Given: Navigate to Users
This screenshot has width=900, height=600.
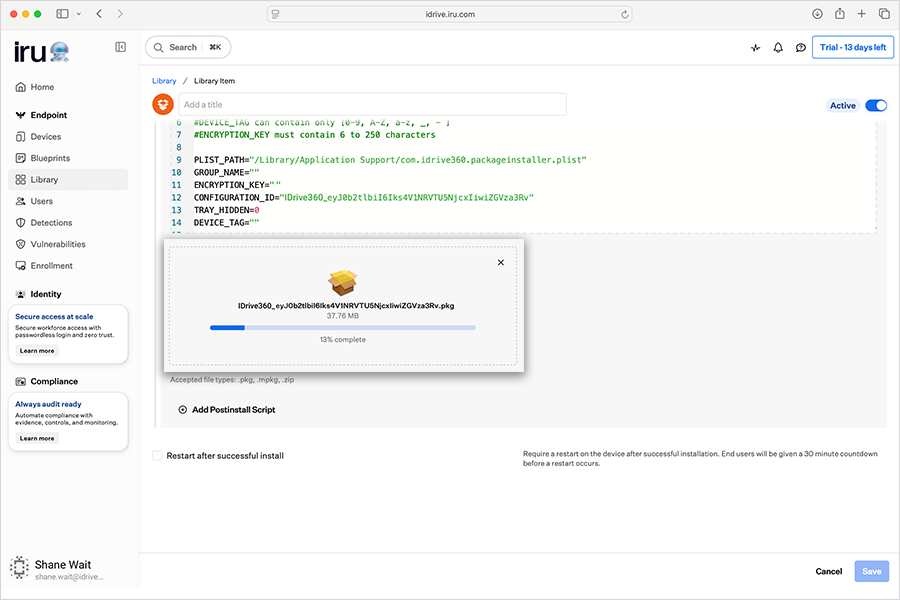Looking at the screenshot, I should [x=68, y=201].
